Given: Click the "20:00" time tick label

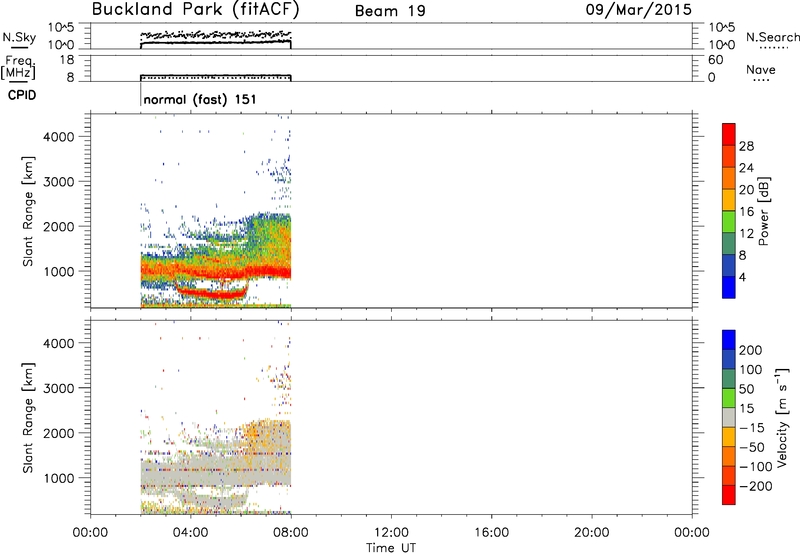Looking at the screenshot, I should [x=592, y=533].
